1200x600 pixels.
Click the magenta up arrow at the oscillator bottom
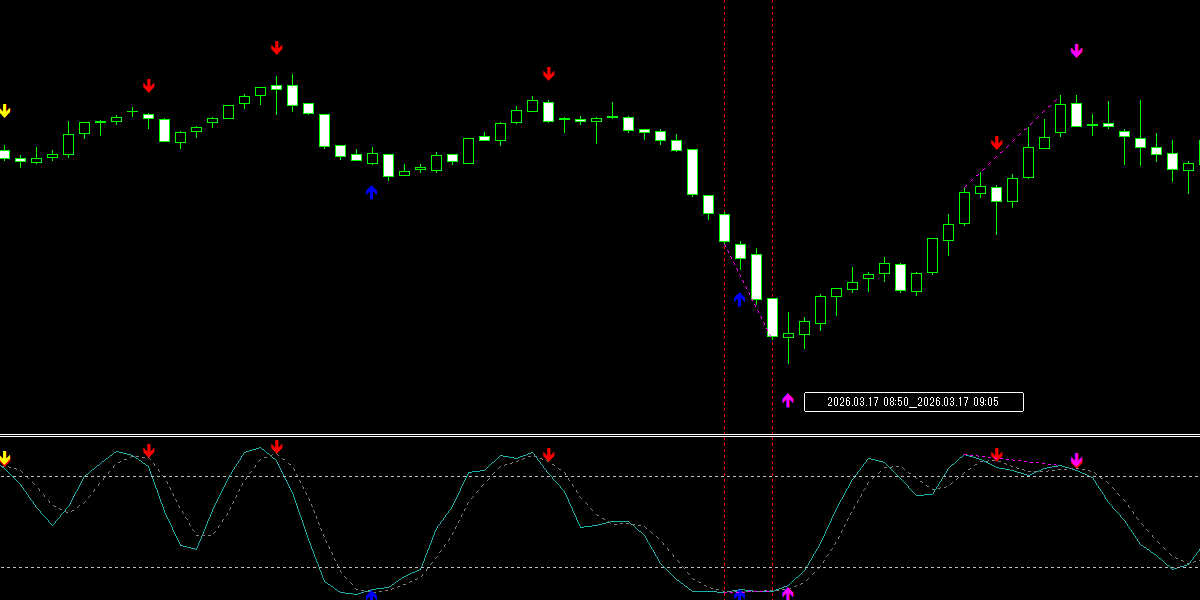(x=788, y=594)
